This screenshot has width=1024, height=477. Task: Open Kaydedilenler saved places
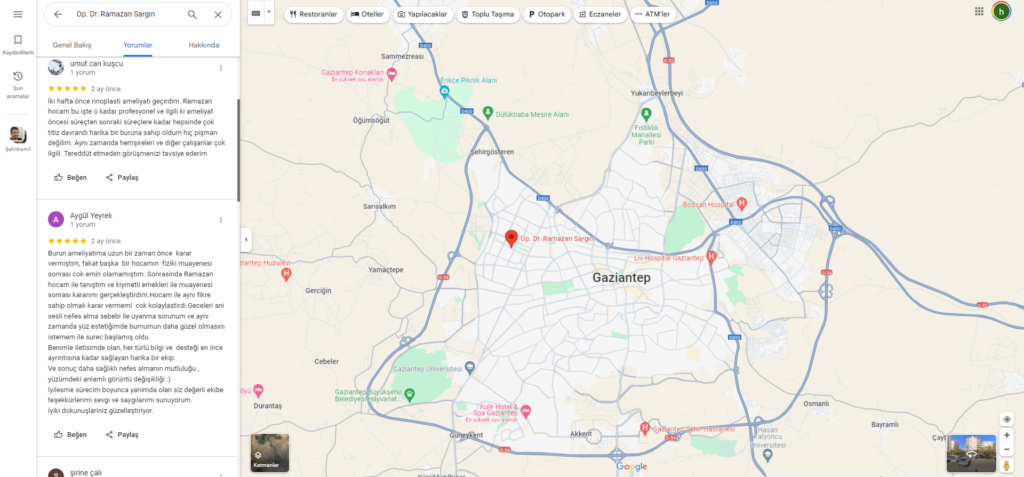coord(18,44)
